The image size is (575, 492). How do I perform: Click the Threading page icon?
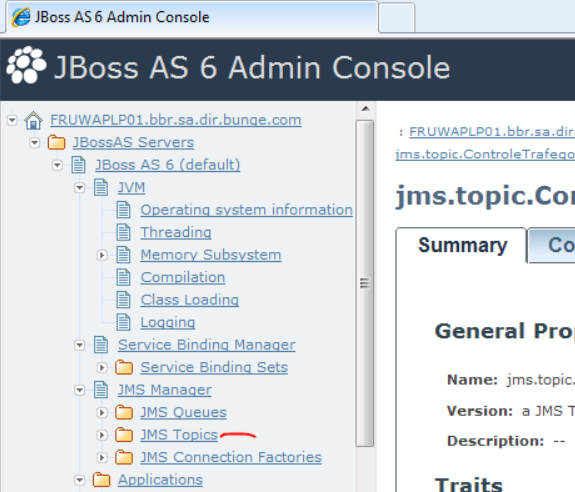[124, 232]
